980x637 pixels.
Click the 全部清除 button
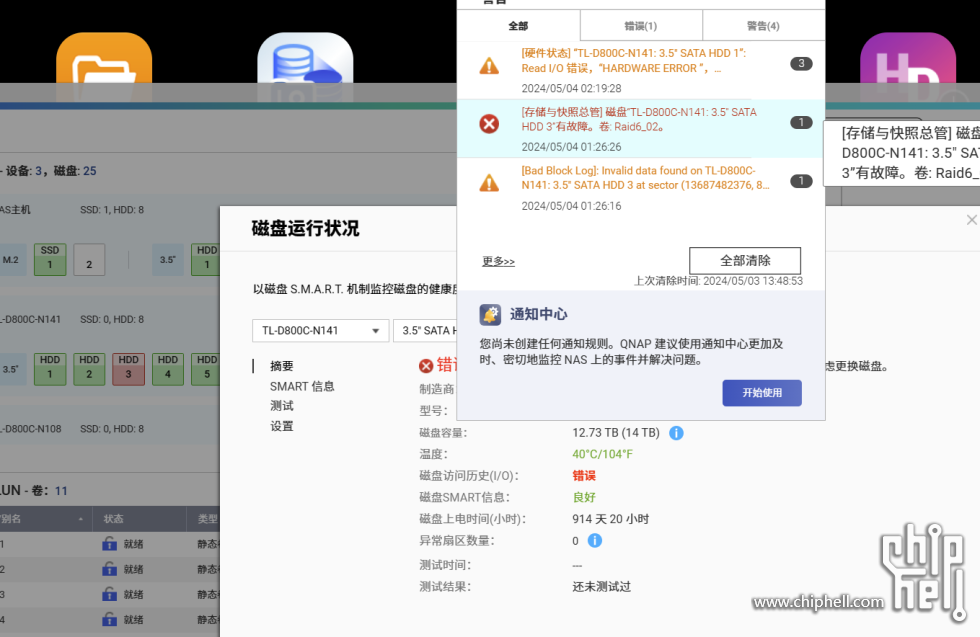click(x=745, y=261)
